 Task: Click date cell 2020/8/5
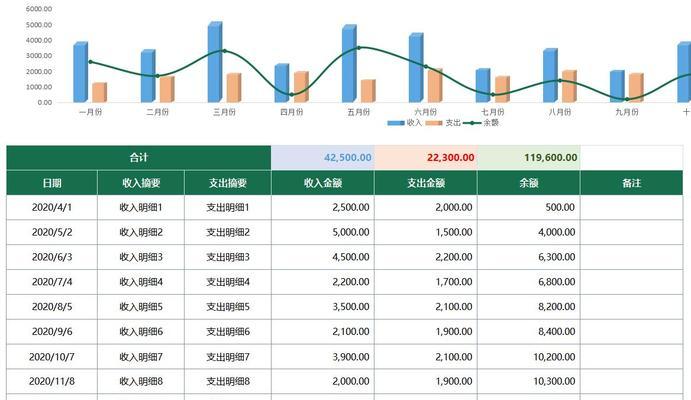tap(52, 307)
